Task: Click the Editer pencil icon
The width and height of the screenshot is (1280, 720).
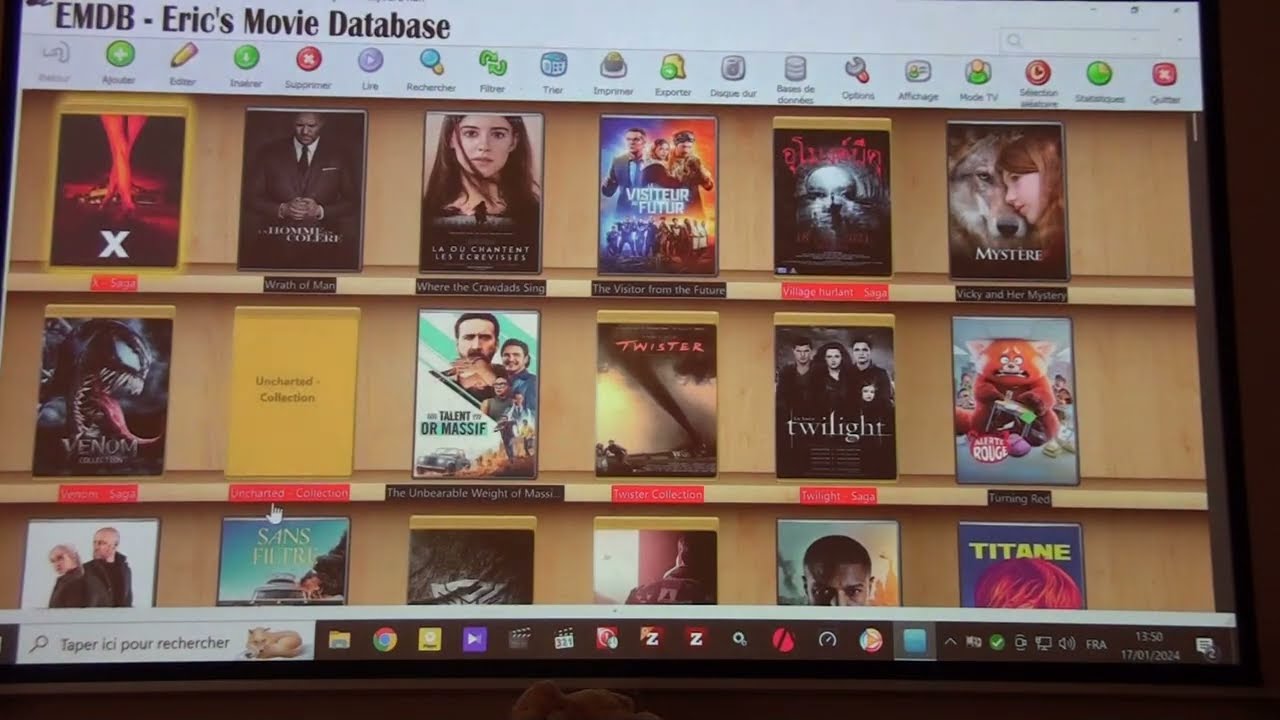Action: (184, 55)
